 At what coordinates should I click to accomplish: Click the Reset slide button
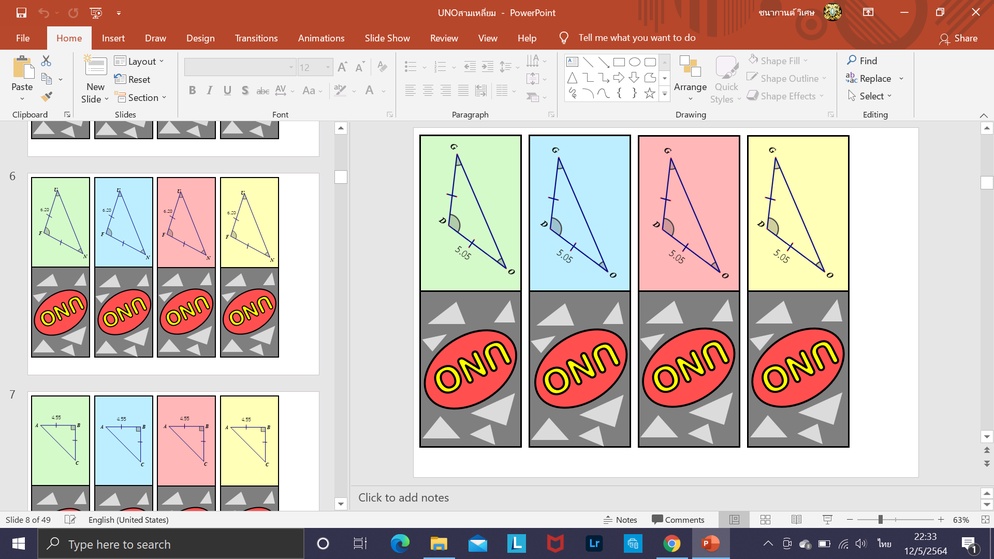click(132, 79)
